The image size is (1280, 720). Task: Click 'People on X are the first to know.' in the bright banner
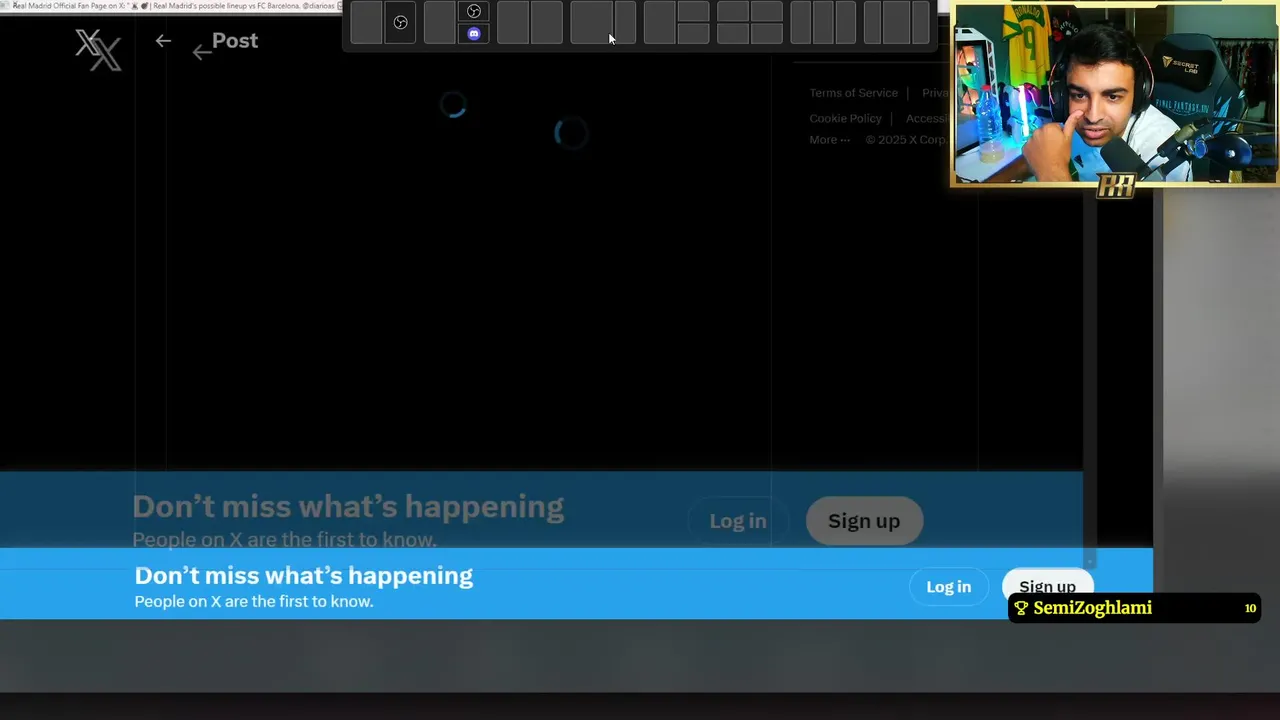[254, 602]
